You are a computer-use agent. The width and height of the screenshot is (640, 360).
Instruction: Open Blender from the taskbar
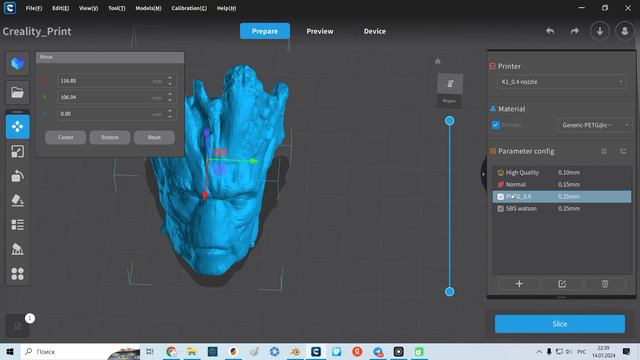pyautogui.click(x=296, y=351)
